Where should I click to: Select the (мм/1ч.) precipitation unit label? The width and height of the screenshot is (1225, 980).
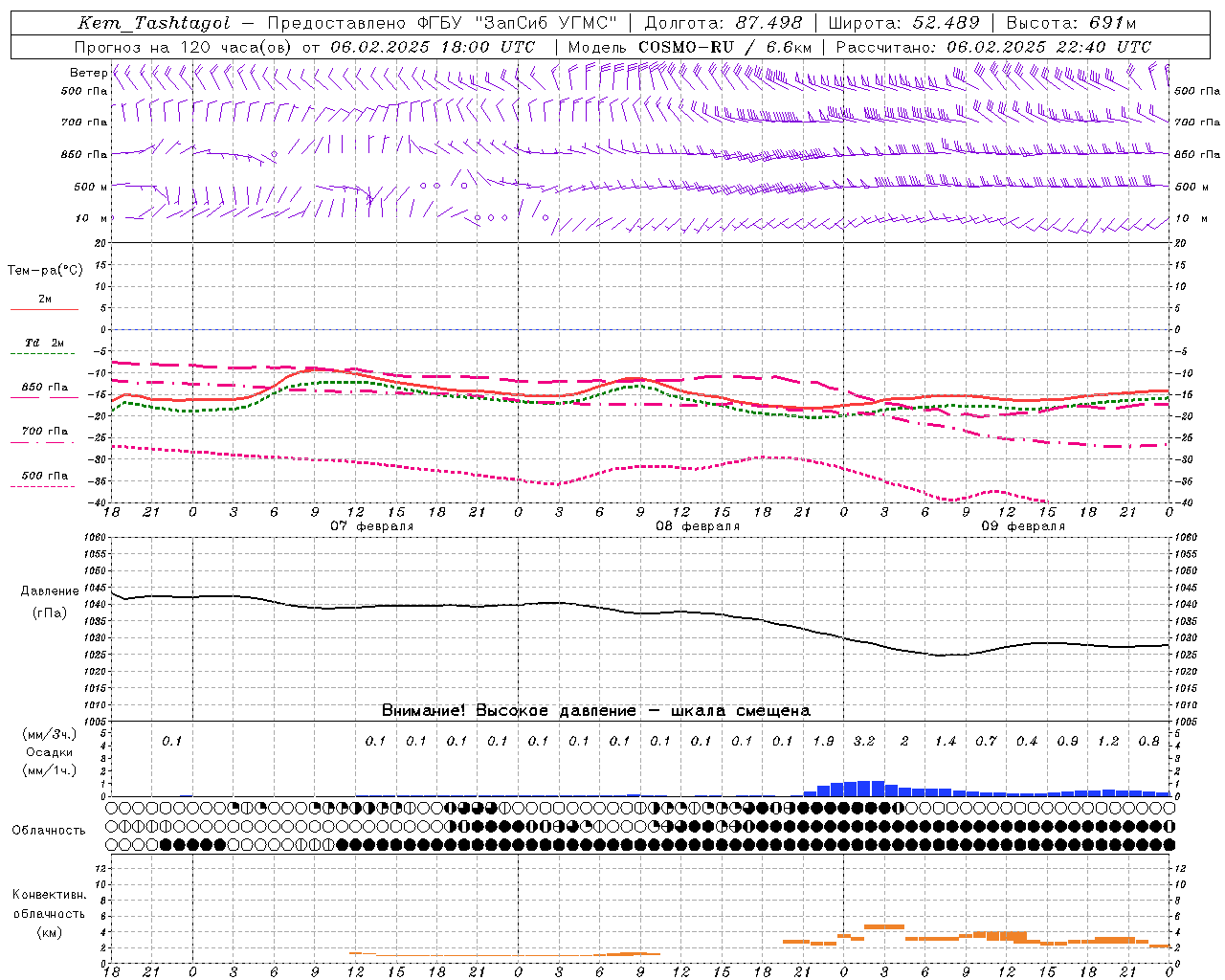[49, 770]
